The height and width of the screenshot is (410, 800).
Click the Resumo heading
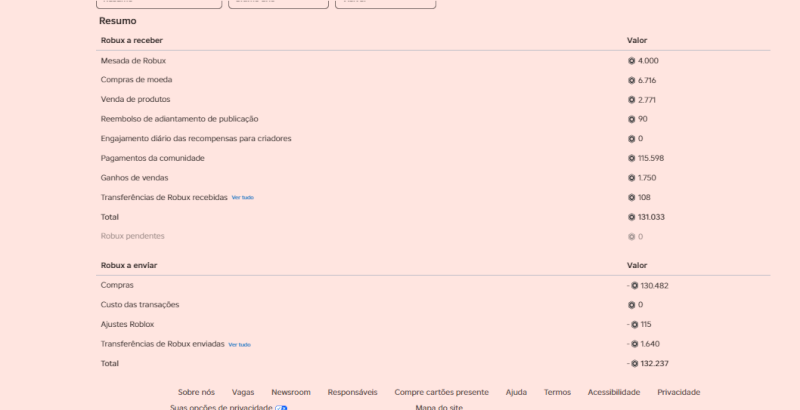coord(118,21)
